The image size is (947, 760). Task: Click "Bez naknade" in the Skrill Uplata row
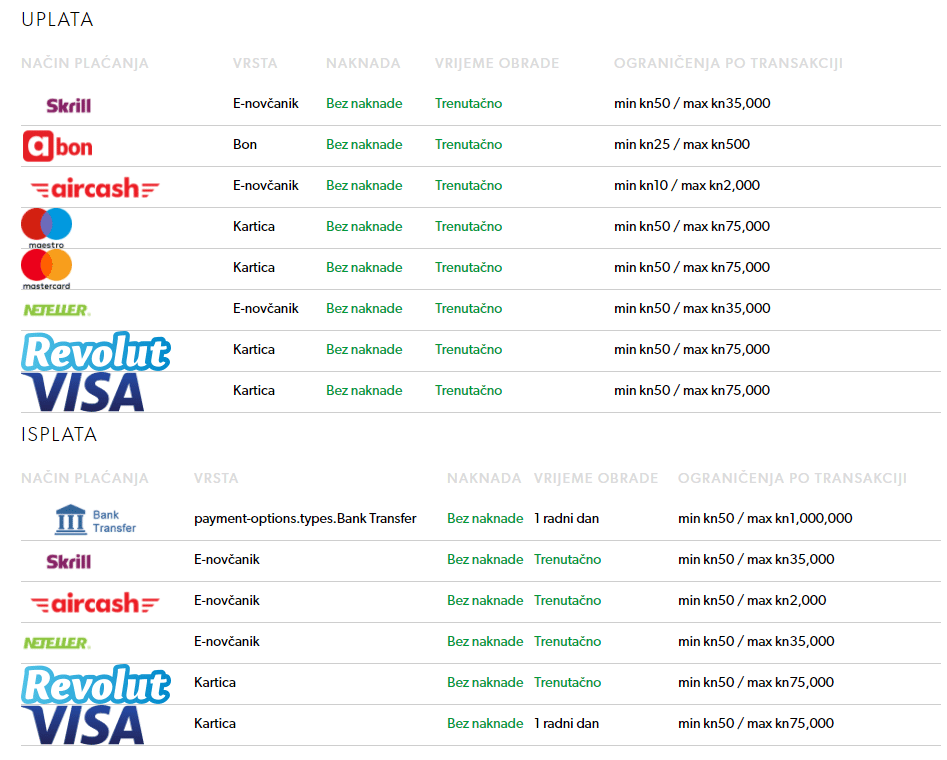[x=364, y=103]
